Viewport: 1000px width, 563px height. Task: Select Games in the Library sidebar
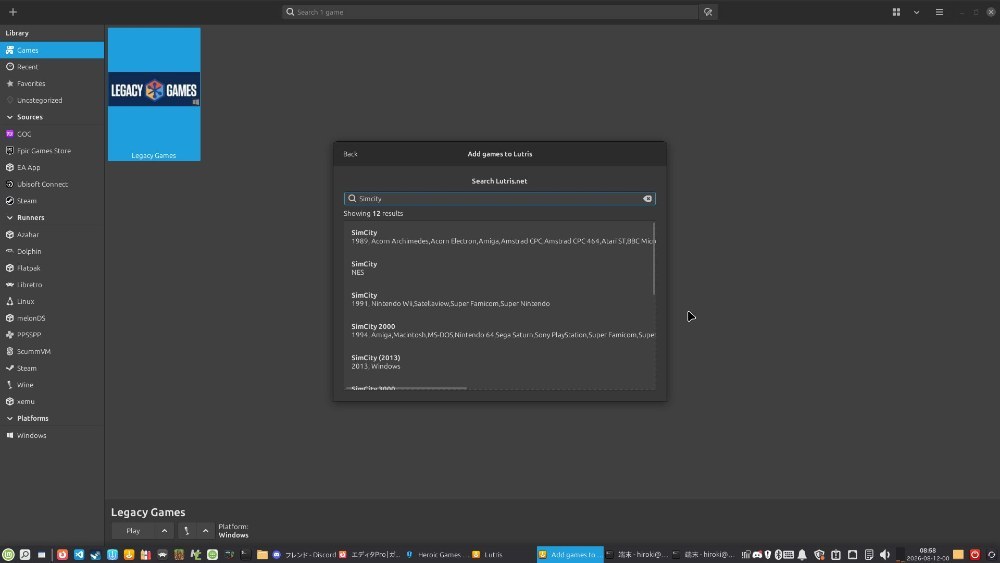coord(52,50)
